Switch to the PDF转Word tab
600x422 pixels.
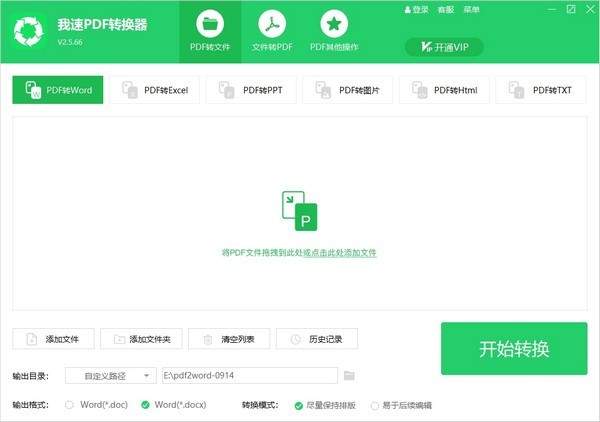[58, 90]
